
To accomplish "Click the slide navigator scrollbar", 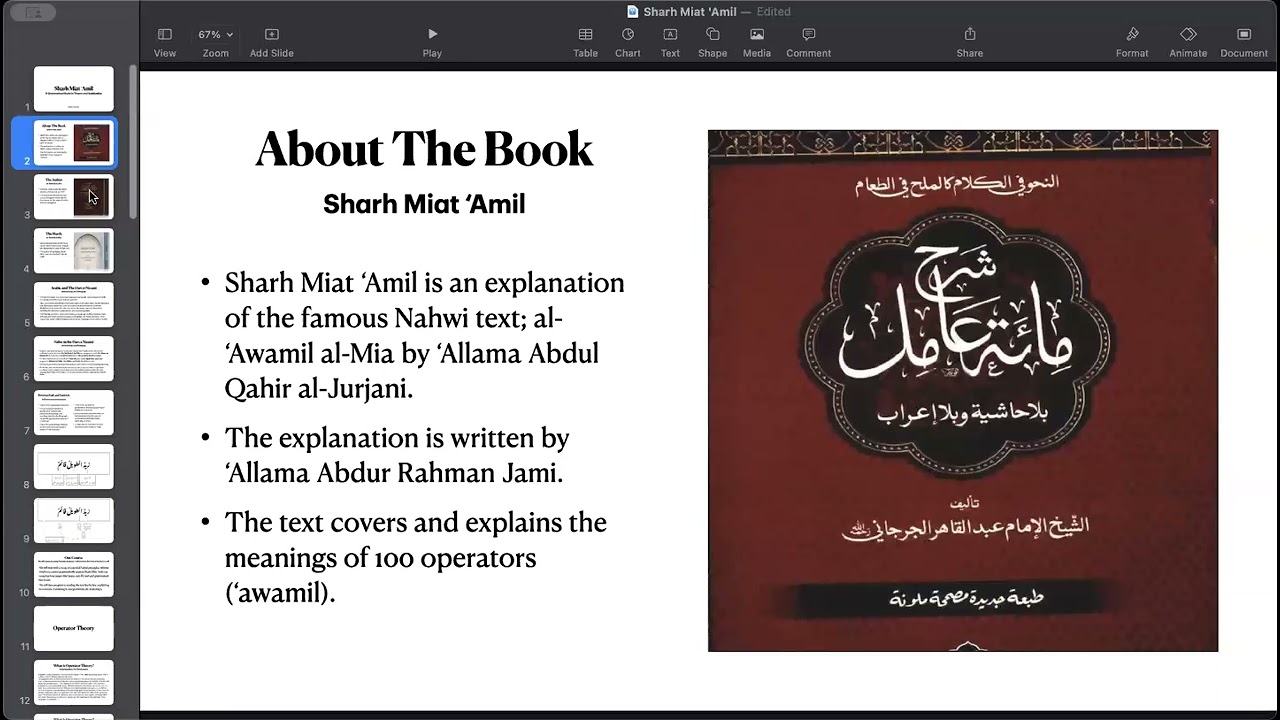I will (133, 142).
